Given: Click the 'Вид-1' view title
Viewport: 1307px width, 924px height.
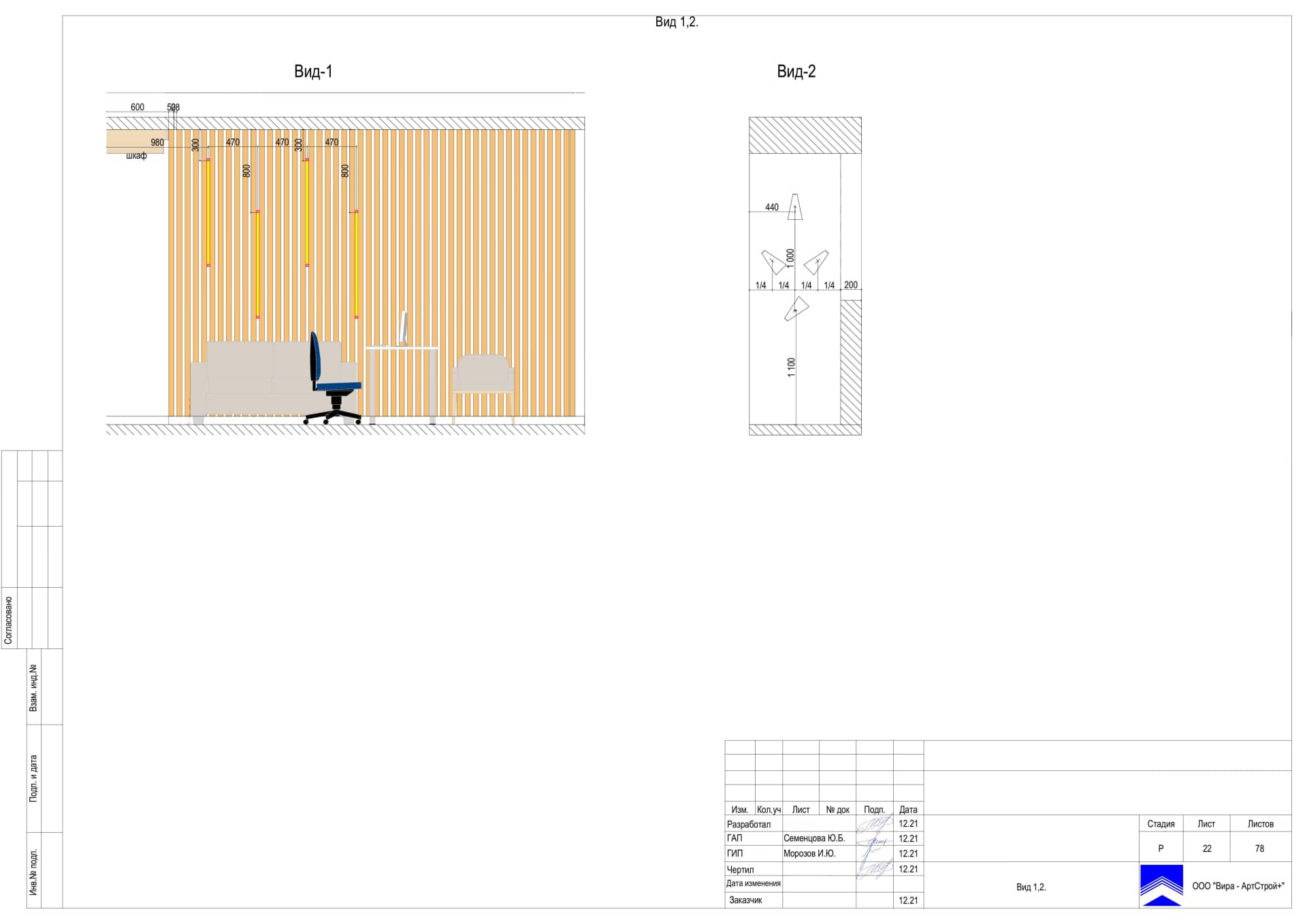Looking at the screenshot, I should pos(313,71).
